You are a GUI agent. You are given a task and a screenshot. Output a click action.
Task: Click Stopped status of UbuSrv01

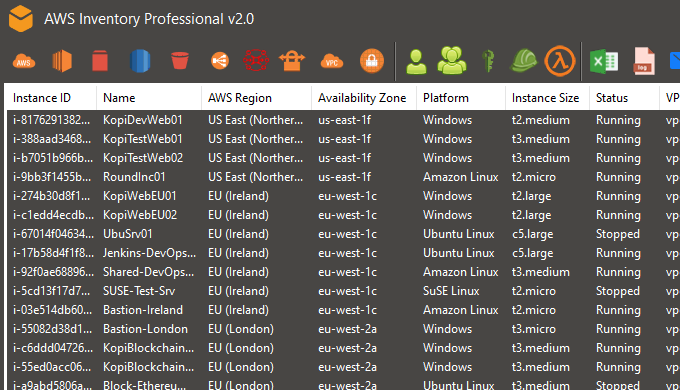coord(618,234)
